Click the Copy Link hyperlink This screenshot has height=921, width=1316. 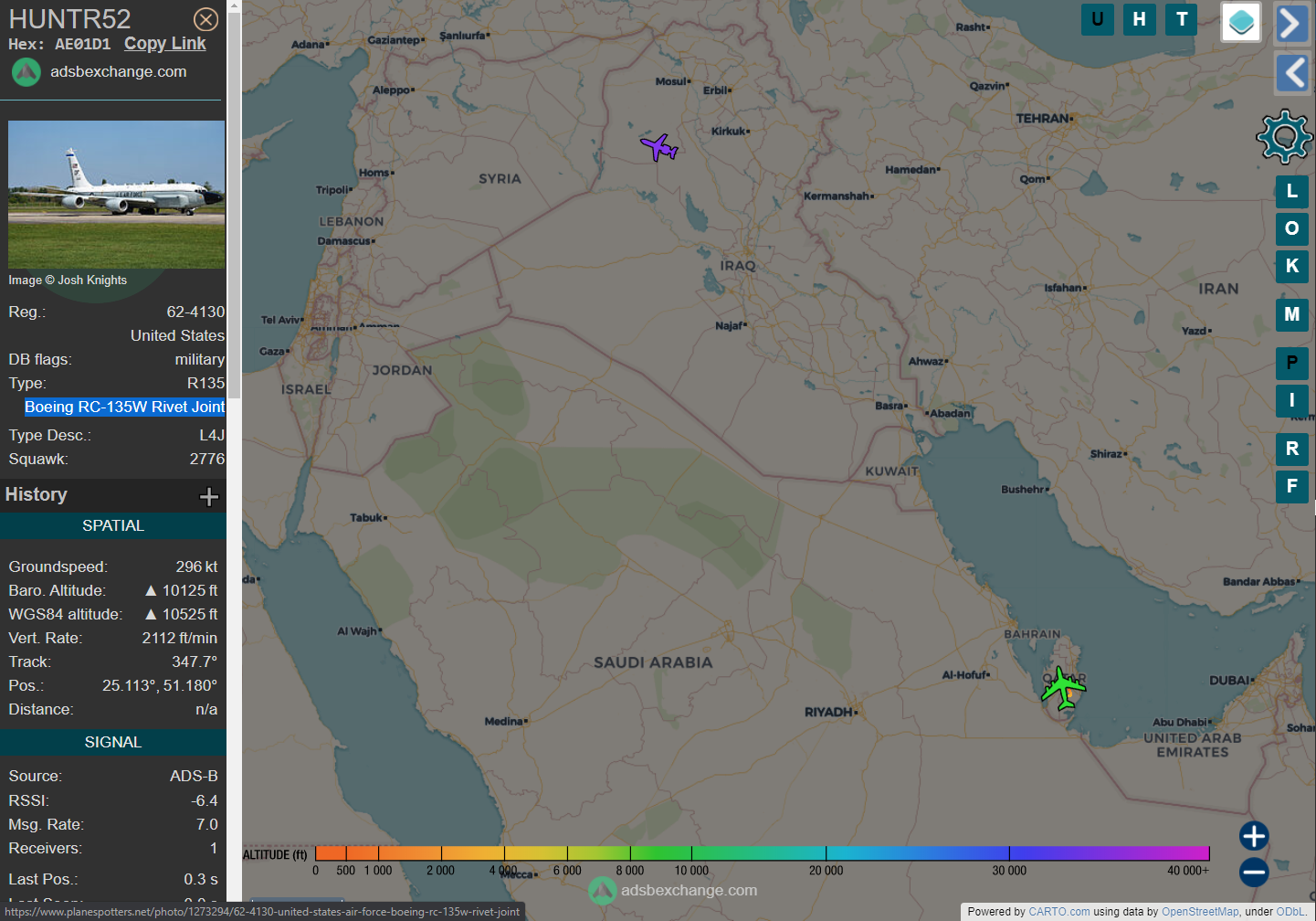click(x=165, y=44)
